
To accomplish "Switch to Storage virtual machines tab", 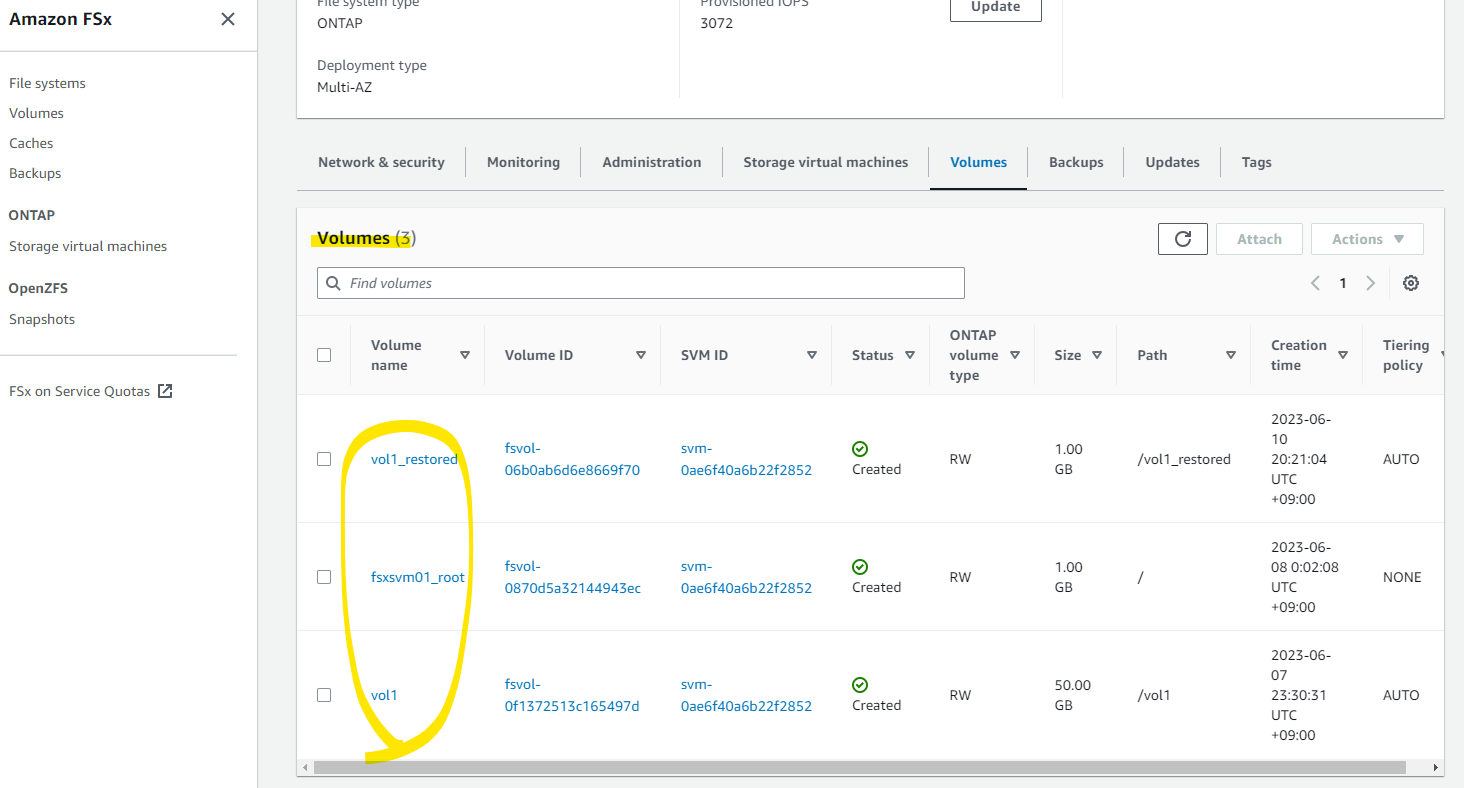I will click(x=826, y=162).
